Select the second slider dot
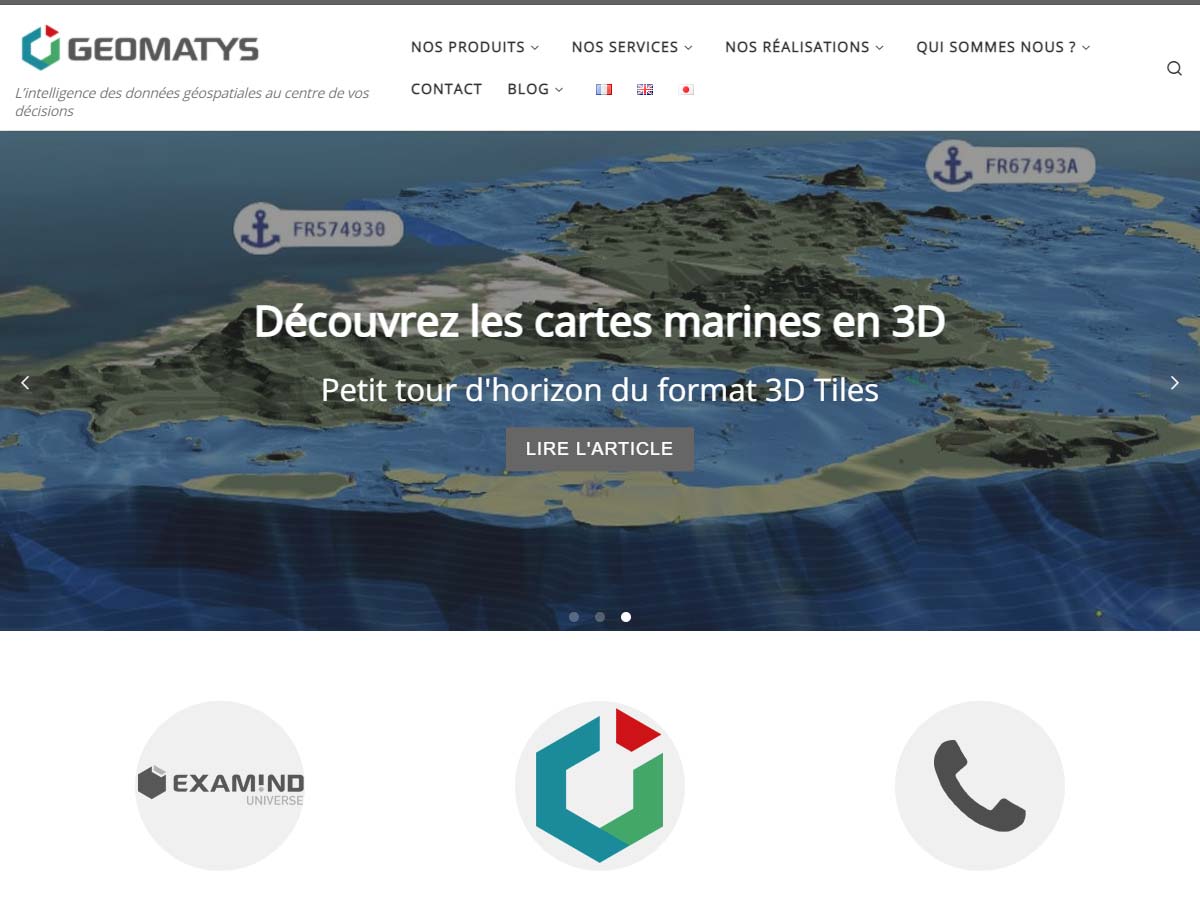Screen dimensions: 1200x900 coord(600,617)
